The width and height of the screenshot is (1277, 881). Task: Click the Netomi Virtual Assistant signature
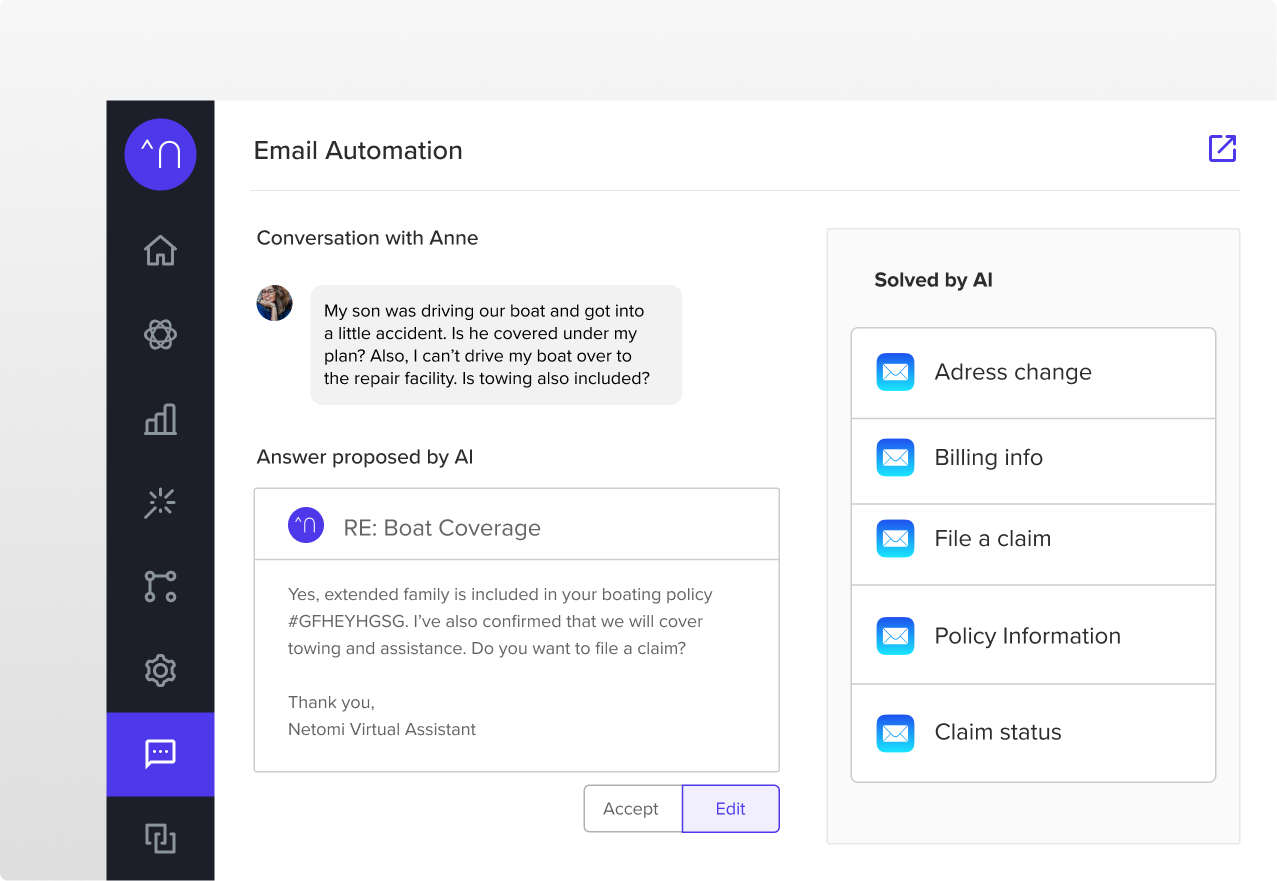pos(382,730)
